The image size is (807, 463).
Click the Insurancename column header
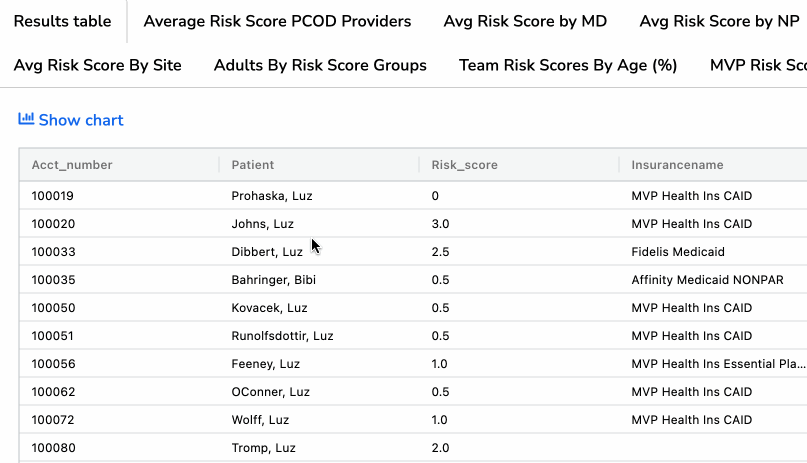tap(677, 165)
